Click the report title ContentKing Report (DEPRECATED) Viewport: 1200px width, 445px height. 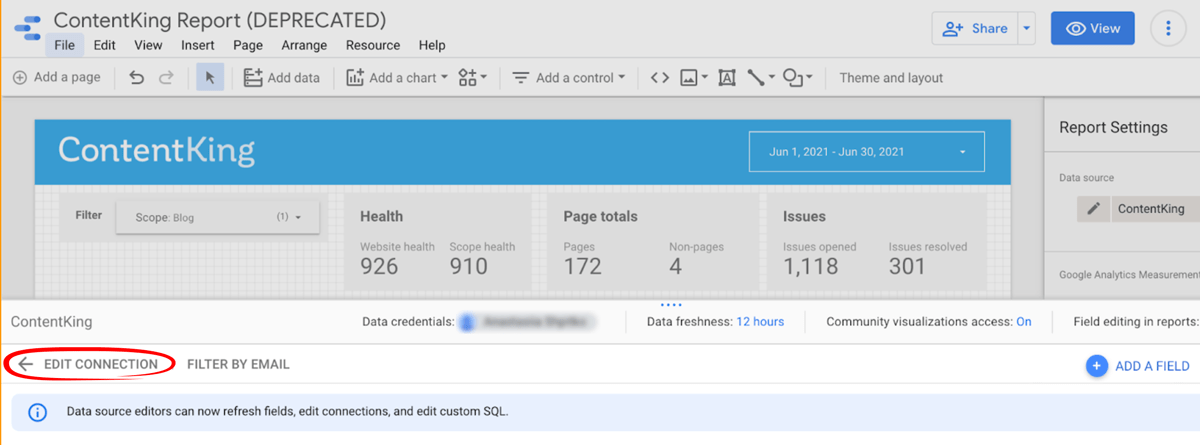coord(220,20)
